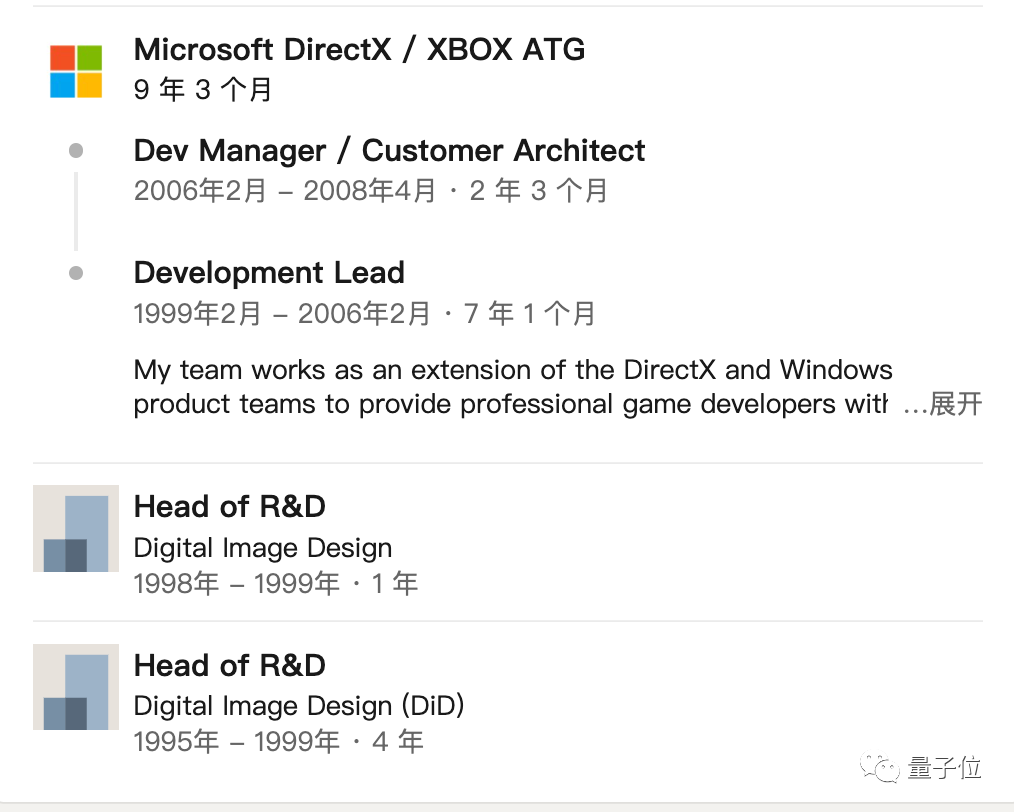Click the first Head of R&D title

(x=229, y=507)
